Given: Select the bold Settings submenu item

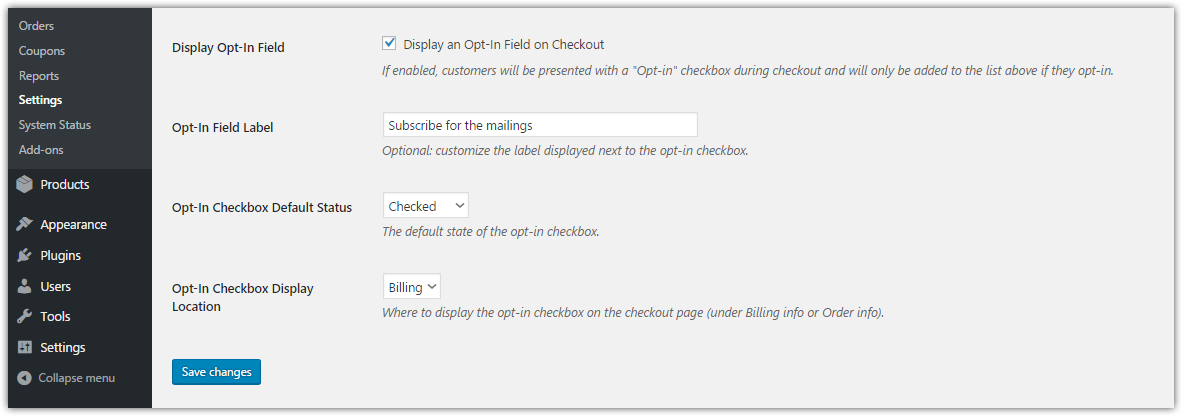Looking at the screenshot, I should (x=40, y=100).
